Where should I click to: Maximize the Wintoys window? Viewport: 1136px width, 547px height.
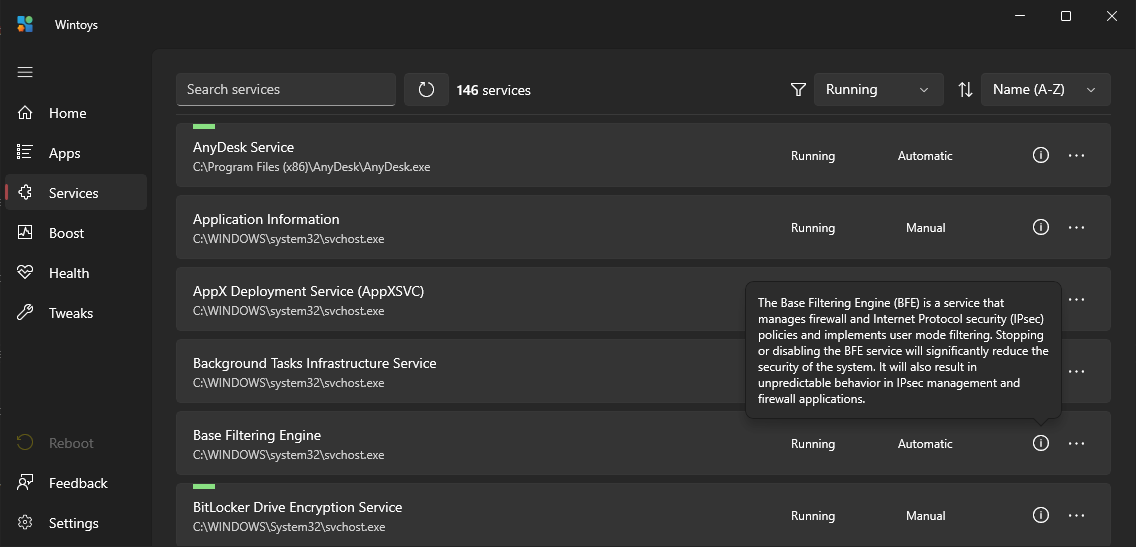[x=1066, y=16]
